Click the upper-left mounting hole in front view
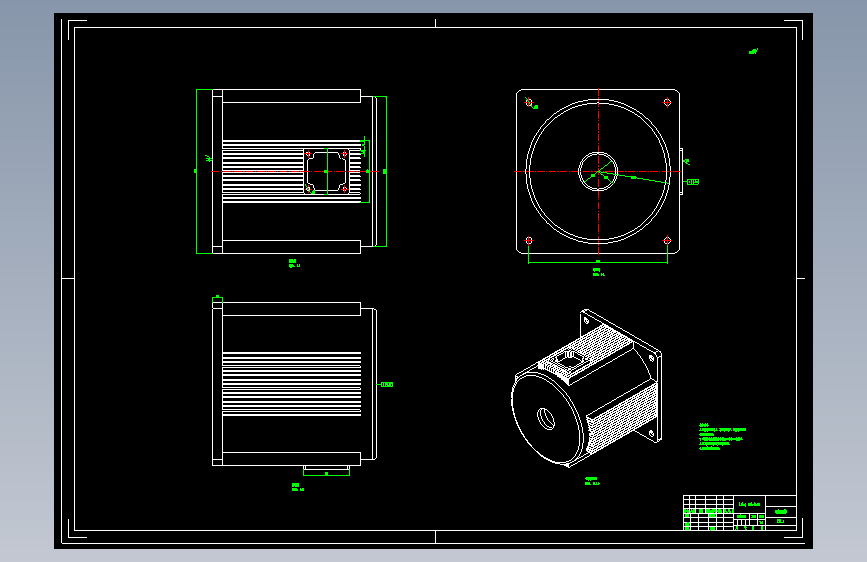 (x=529, y=102)
